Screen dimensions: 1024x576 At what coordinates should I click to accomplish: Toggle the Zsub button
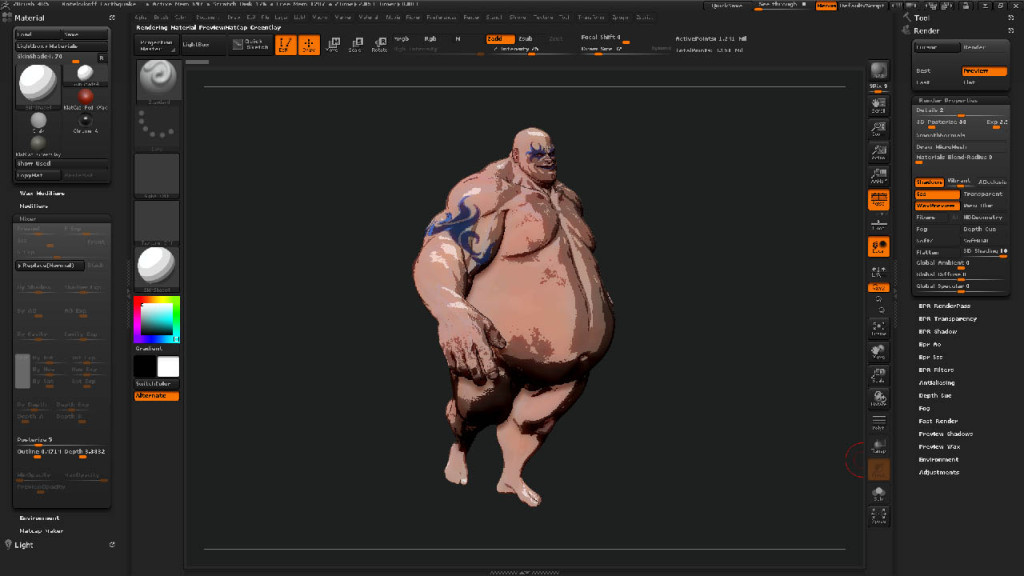pyautogui.click(x=526, y=39)
